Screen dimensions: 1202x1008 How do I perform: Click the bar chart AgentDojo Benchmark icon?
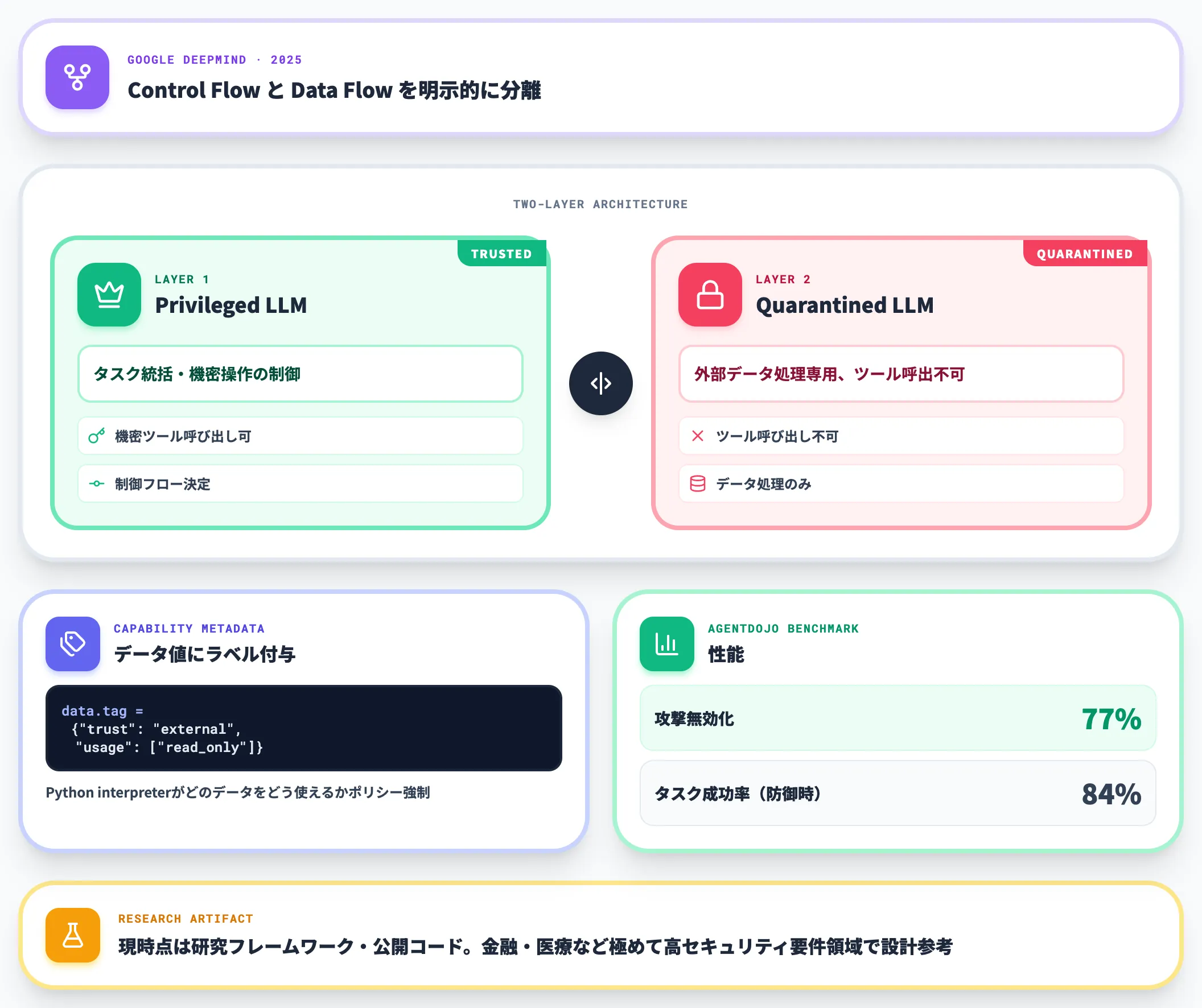point(667,643)
